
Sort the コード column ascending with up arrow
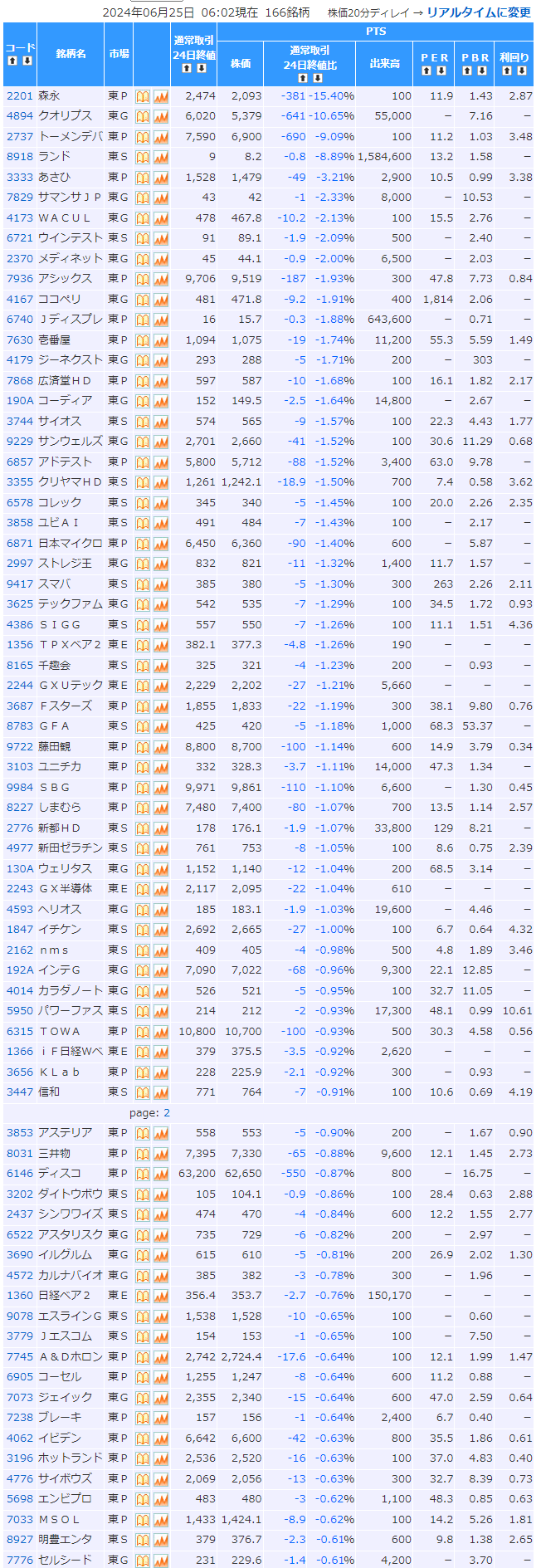coord(13,61)
